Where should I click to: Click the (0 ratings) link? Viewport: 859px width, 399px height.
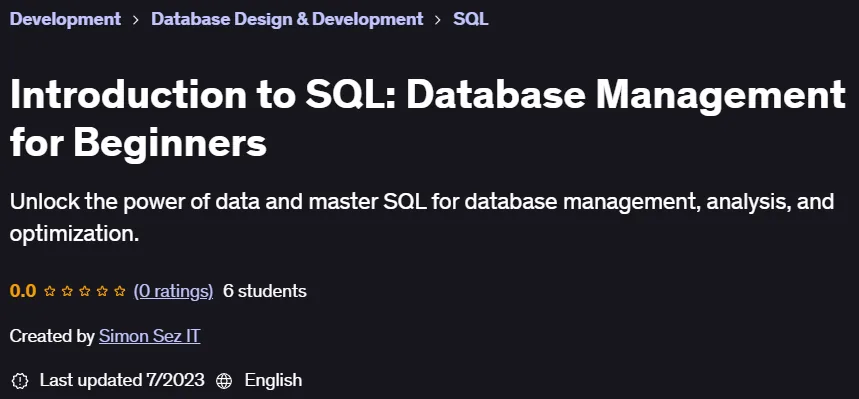[173, 291]
